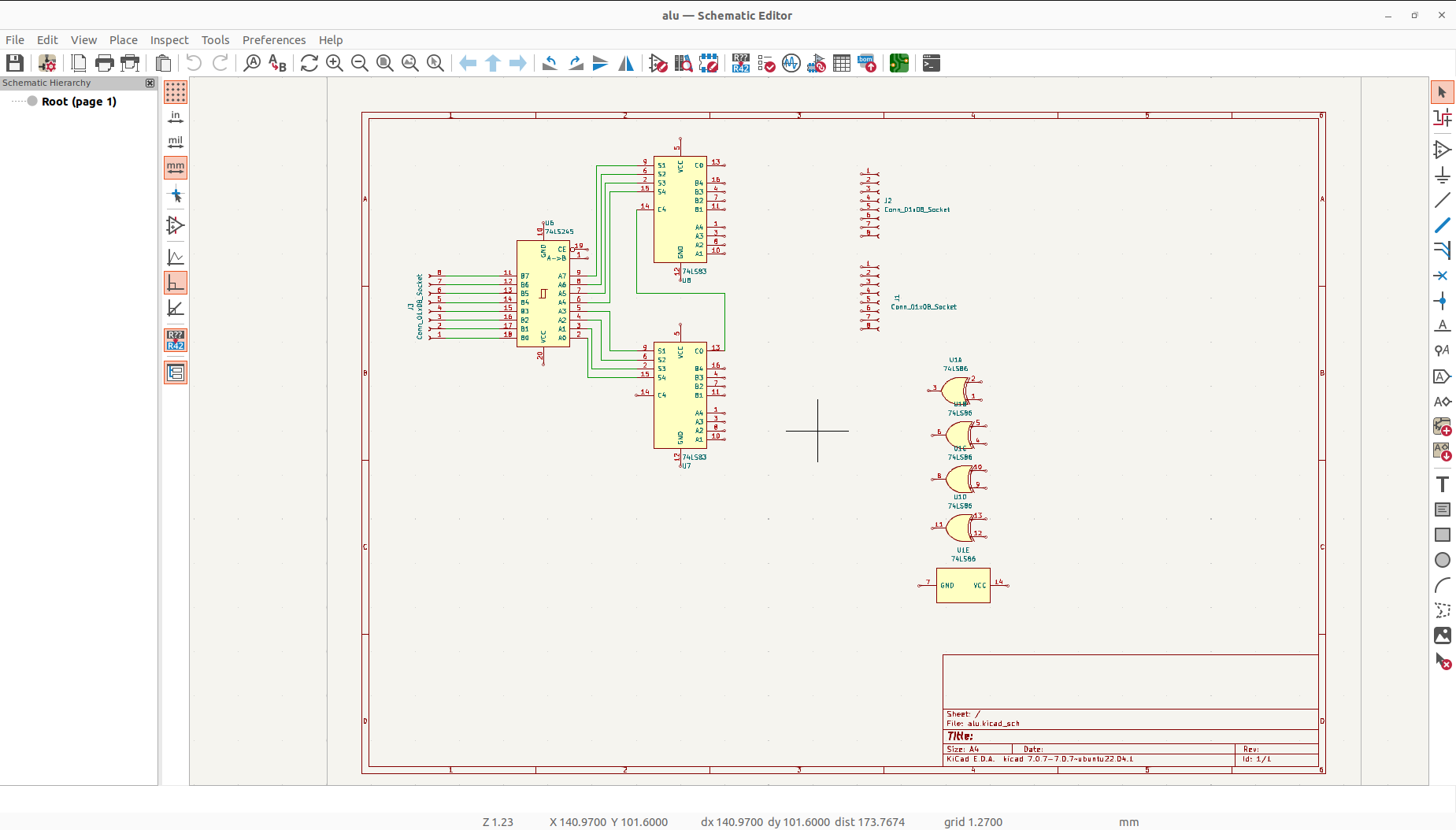Rotate selection counterclockwise
The width and height of the screenshot is (1456, 830).
pos(550,63)
